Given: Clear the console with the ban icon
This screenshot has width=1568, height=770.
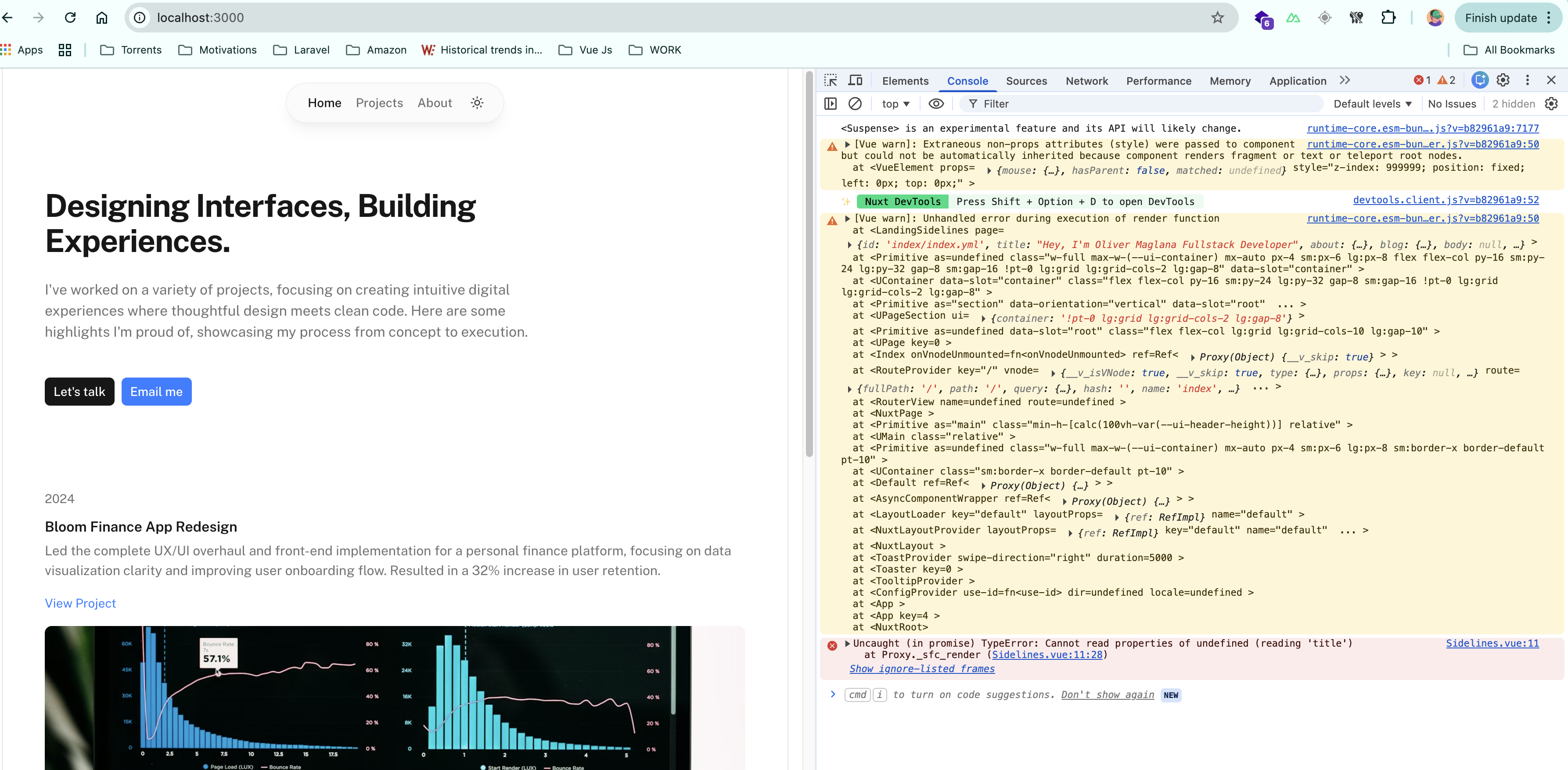Looking at the screenshot, I should pyautogui.click(x=855, y=104).
